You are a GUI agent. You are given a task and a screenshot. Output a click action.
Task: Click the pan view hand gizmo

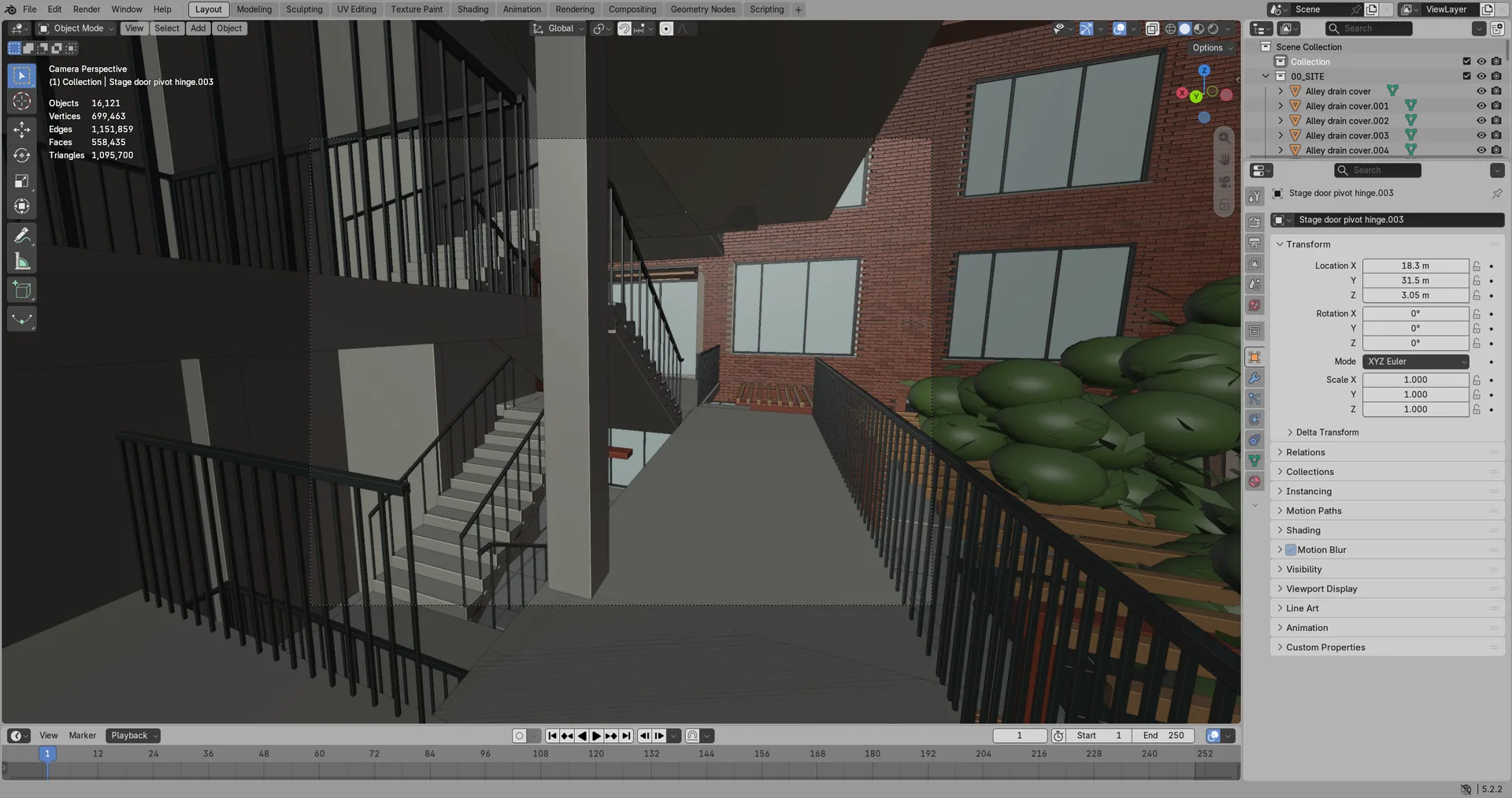click(x=1225, y=159)
